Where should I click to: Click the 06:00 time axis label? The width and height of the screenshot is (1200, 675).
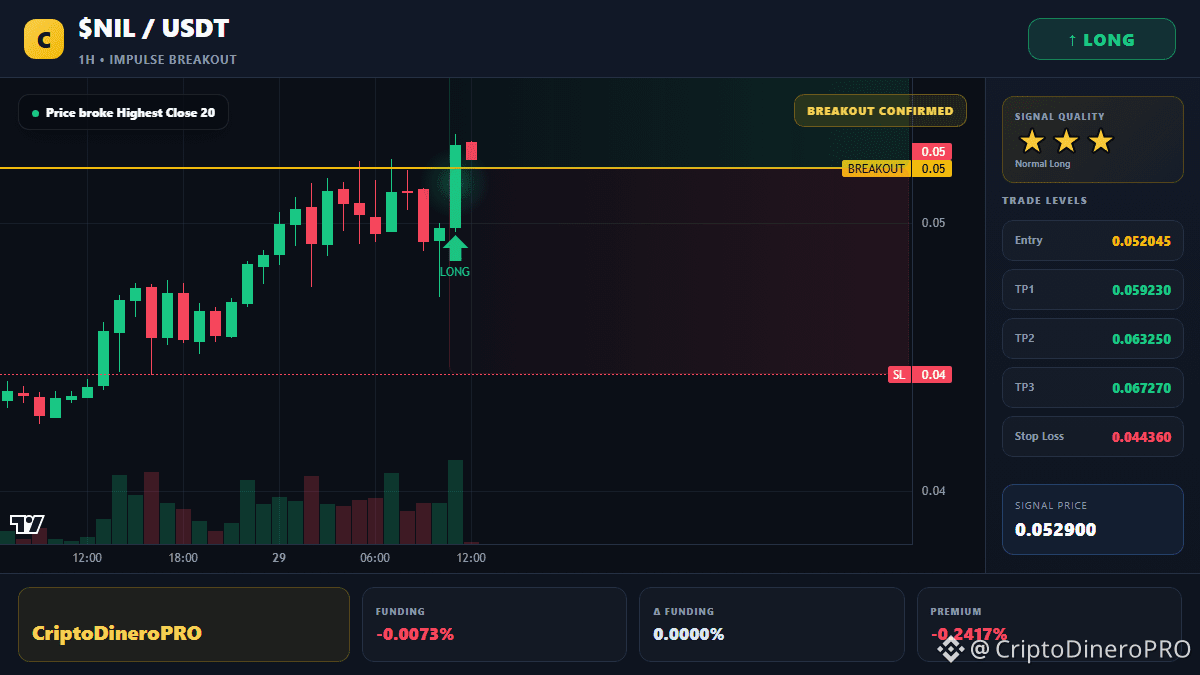coord(375,558)
